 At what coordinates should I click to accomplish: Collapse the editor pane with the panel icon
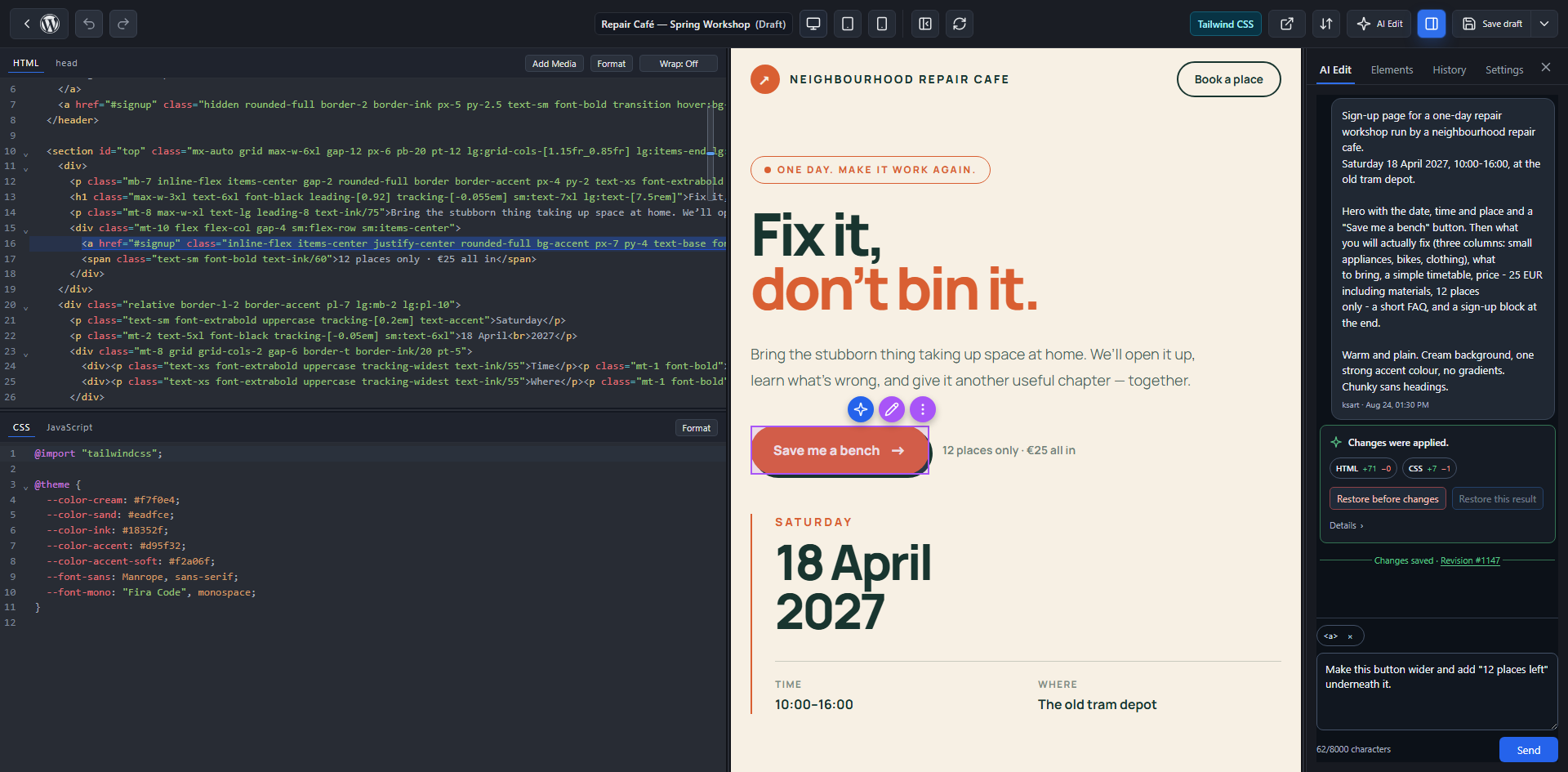(925, 24)
